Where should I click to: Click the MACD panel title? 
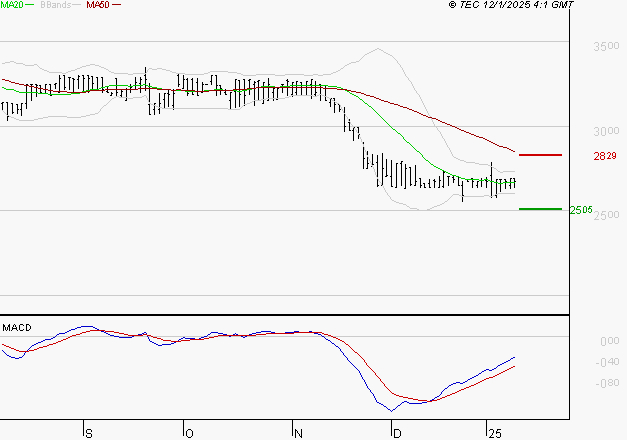point(16,327)
